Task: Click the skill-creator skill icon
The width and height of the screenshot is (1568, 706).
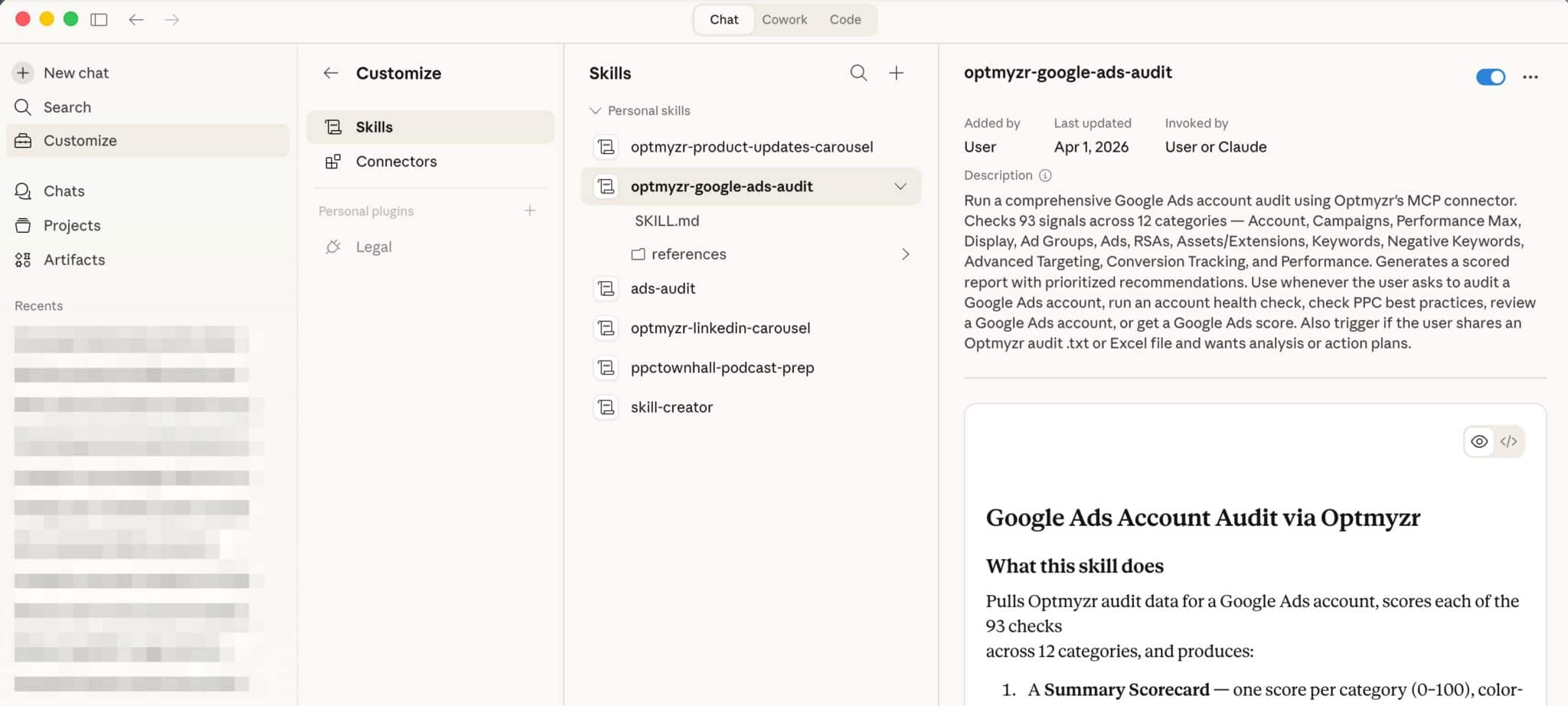Action: click(x=606, y=408)
